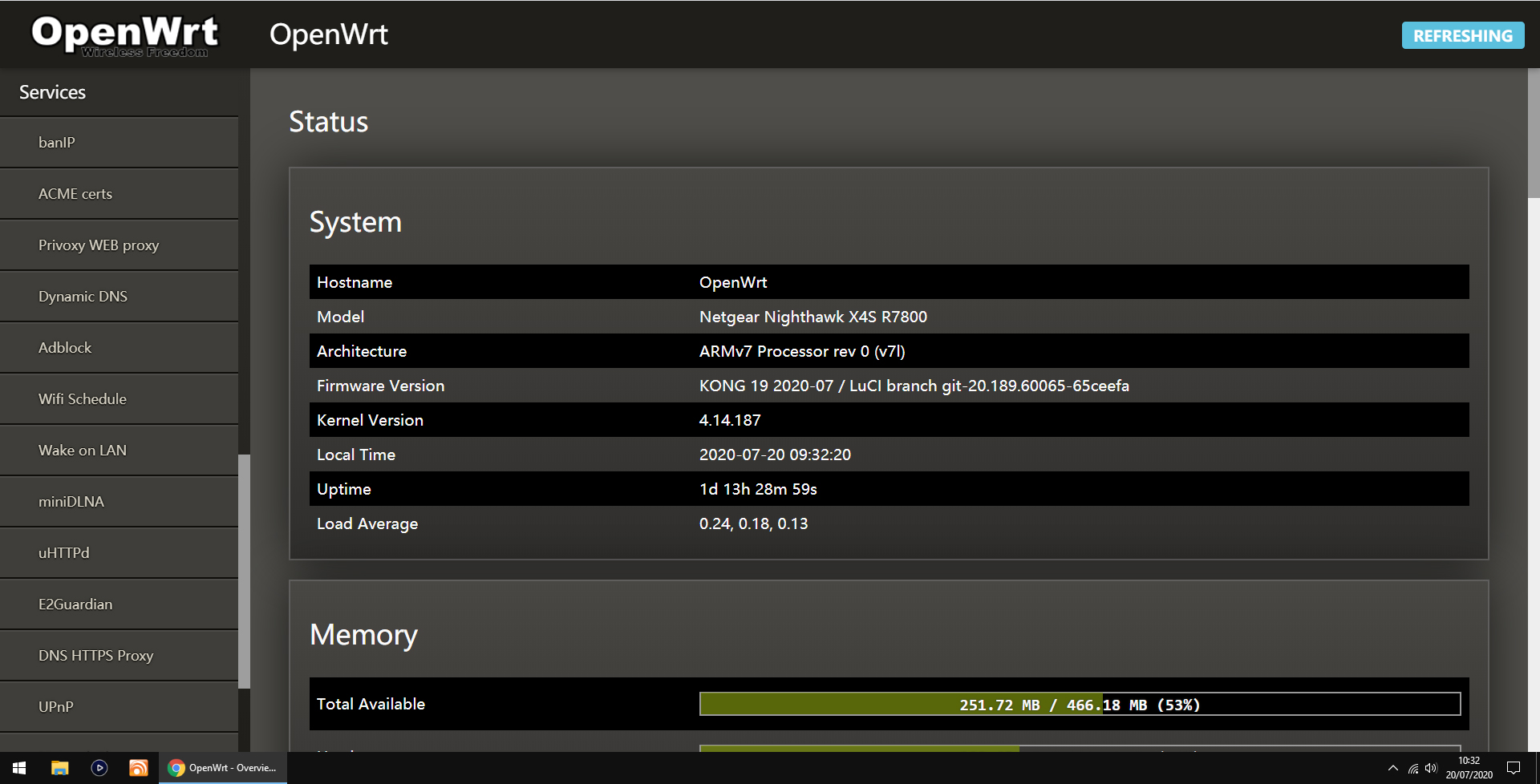
Task: Open E2Guardian from the sidebar
Action: coord(119,604)
